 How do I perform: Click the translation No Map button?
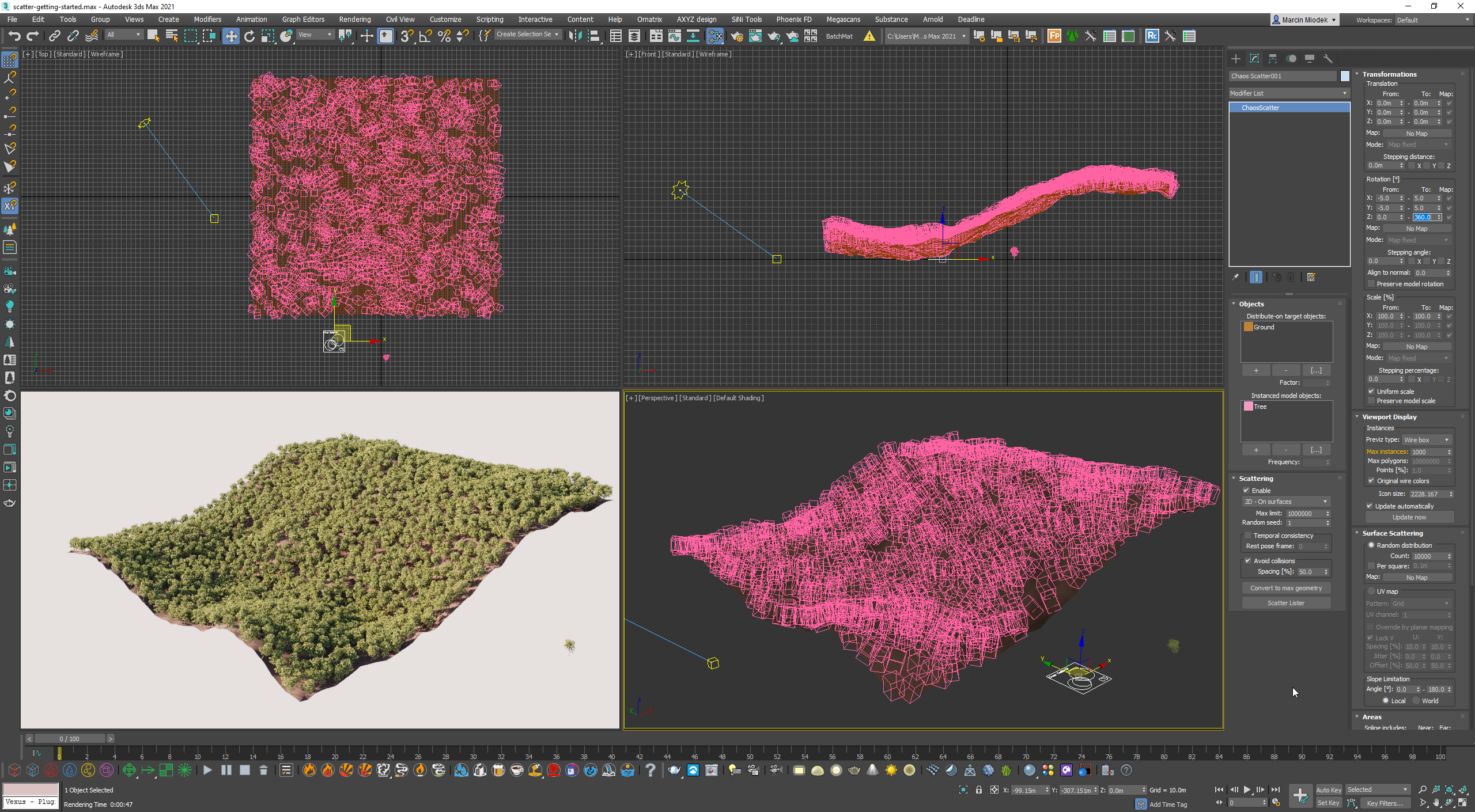pos(1417,134)
